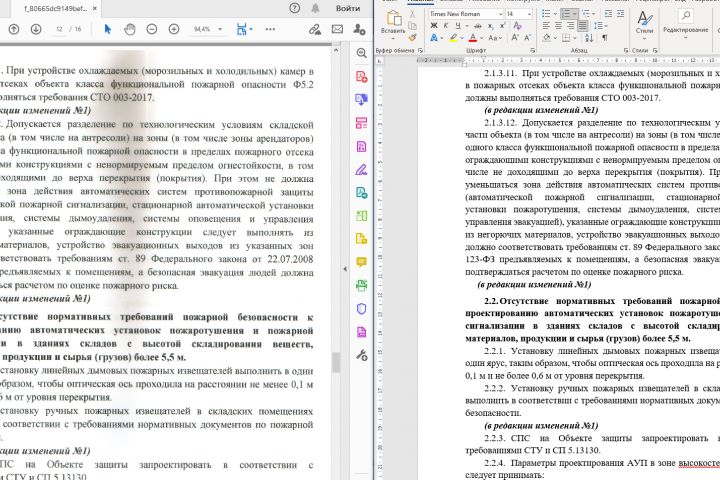
Task: Click the Войти sign-in button
Action: (348, 8)
